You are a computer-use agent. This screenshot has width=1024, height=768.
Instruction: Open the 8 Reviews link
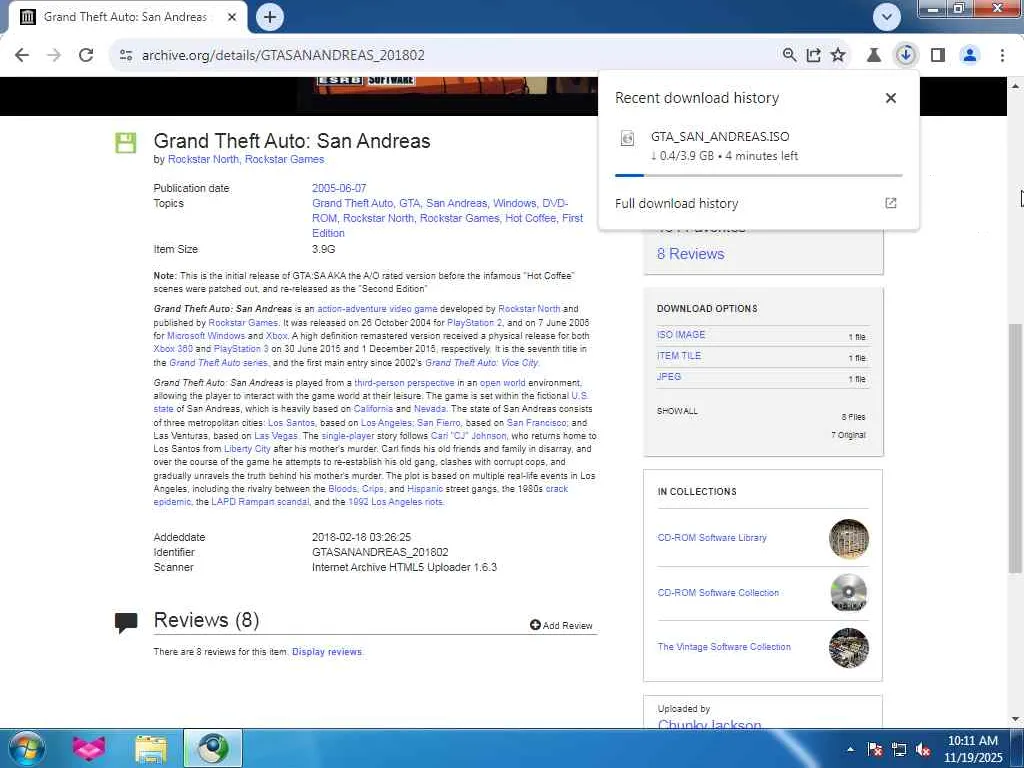(x=690, y=254)
